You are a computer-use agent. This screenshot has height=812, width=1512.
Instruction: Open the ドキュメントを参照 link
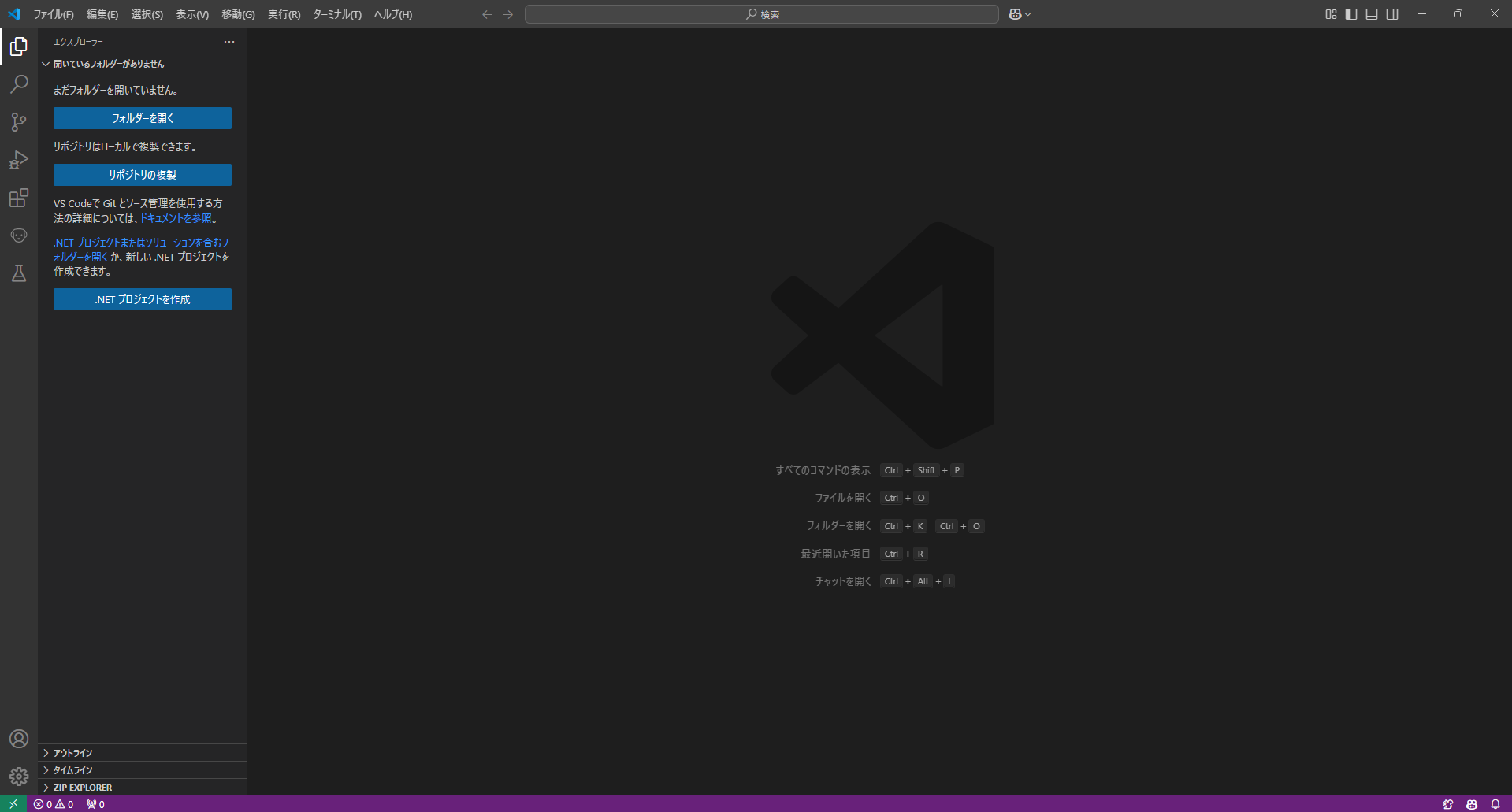[177, 218]
